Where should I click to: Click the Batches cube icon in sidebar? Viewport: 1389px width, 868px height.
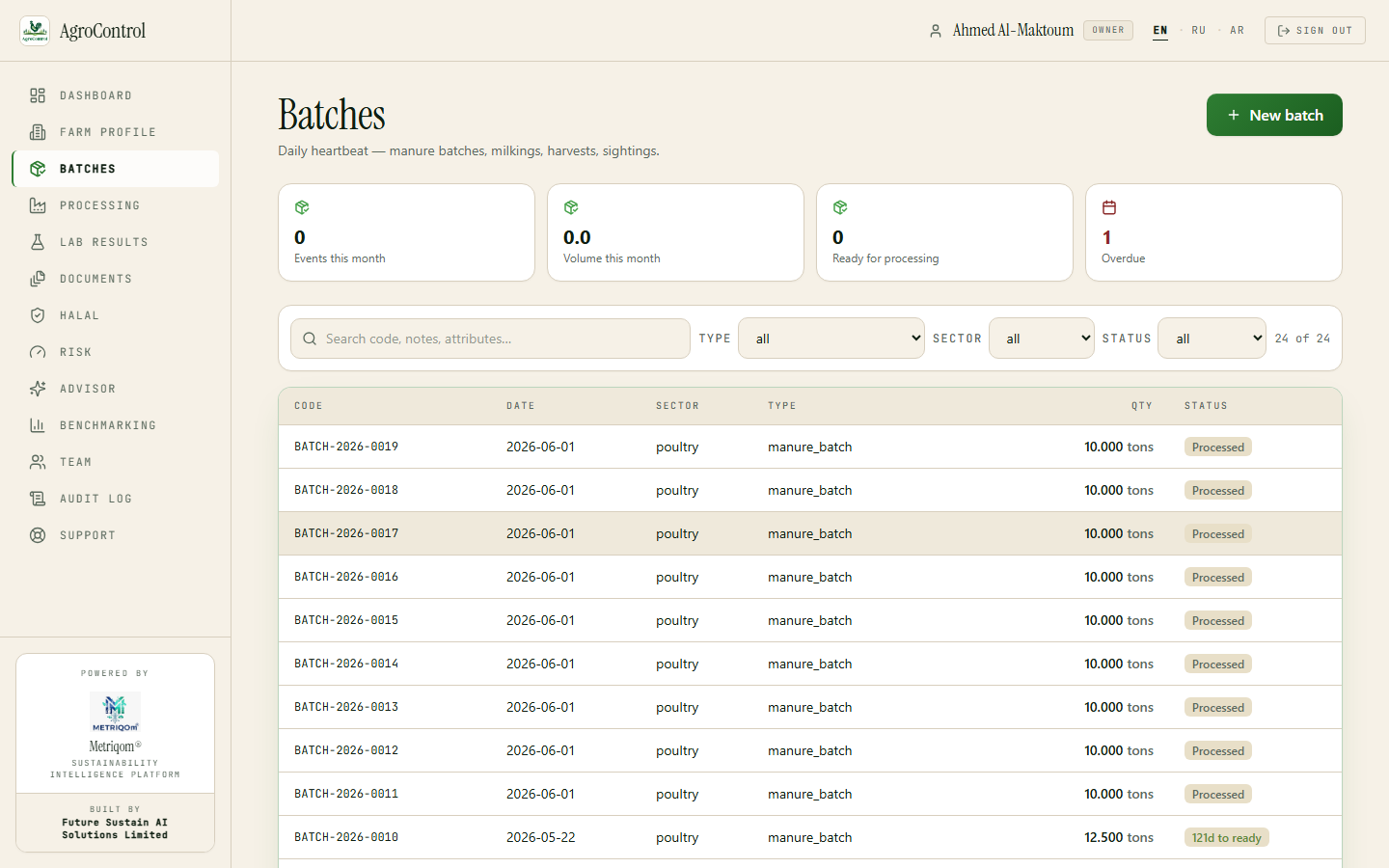[38, 169]
